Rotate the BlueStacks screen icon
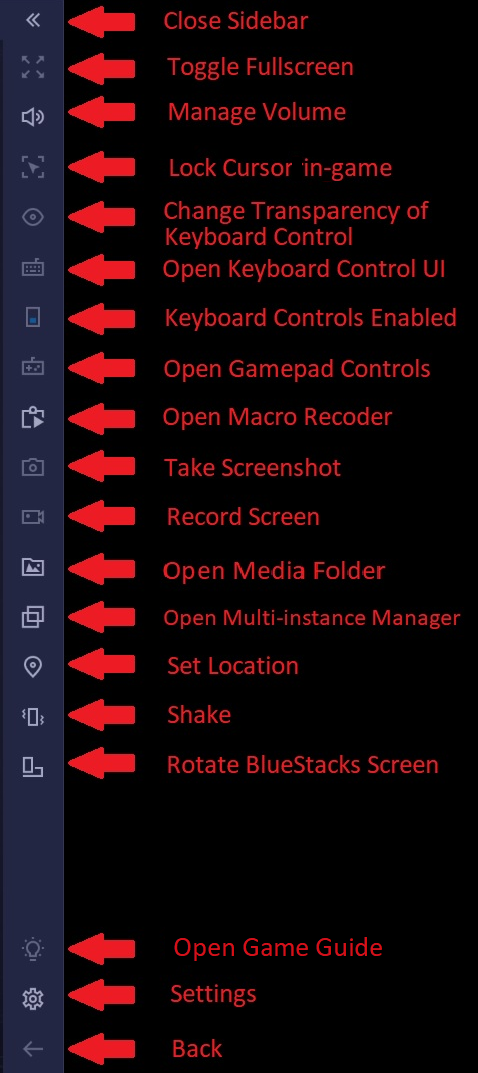Viewport: 478px width, 1073px height. tap(33, 767)
